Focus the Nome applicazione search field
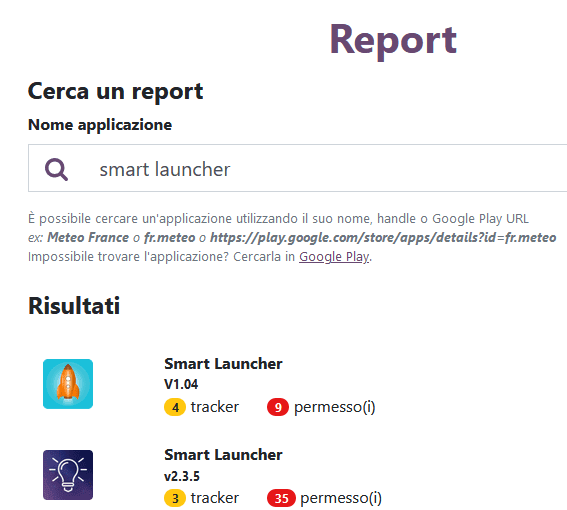Image resolution: width=567 pixels, height=510 pixels. pyautogui.click(x=298, y=168)
